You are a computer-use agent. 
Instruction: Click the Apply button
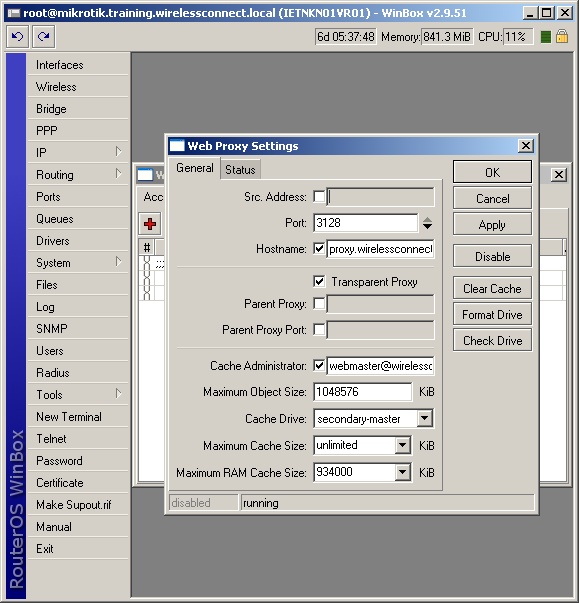pos(492,224)
